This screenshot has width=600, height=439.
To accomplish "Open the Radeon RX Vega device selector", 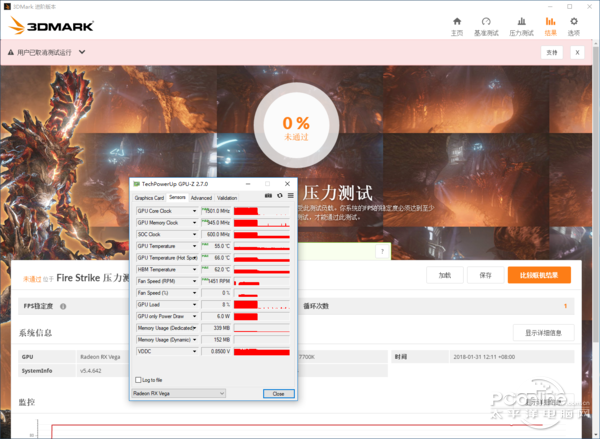I will 178,394.
